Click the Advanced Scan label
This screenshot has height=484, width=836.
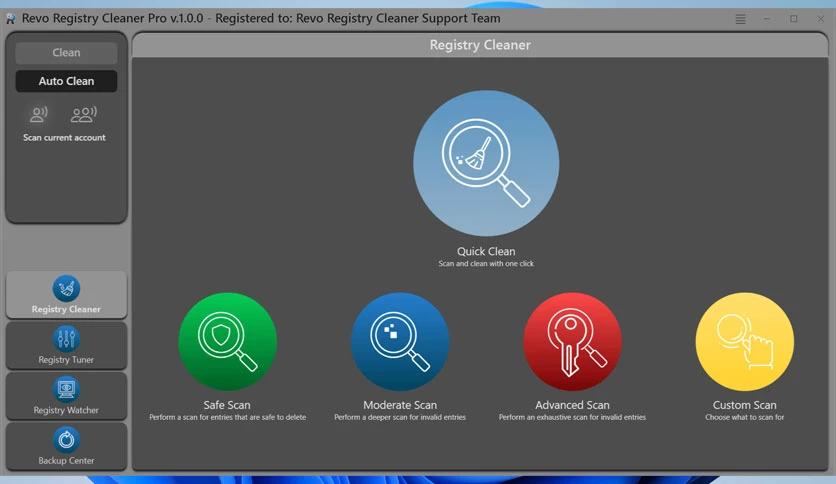[572, 405]
